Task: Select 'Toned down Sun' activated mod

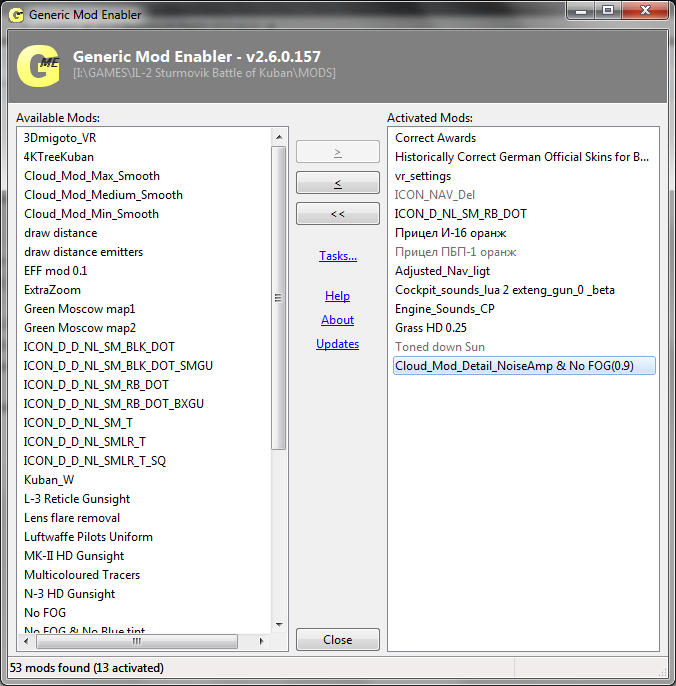Action: (x=440, y=347)
